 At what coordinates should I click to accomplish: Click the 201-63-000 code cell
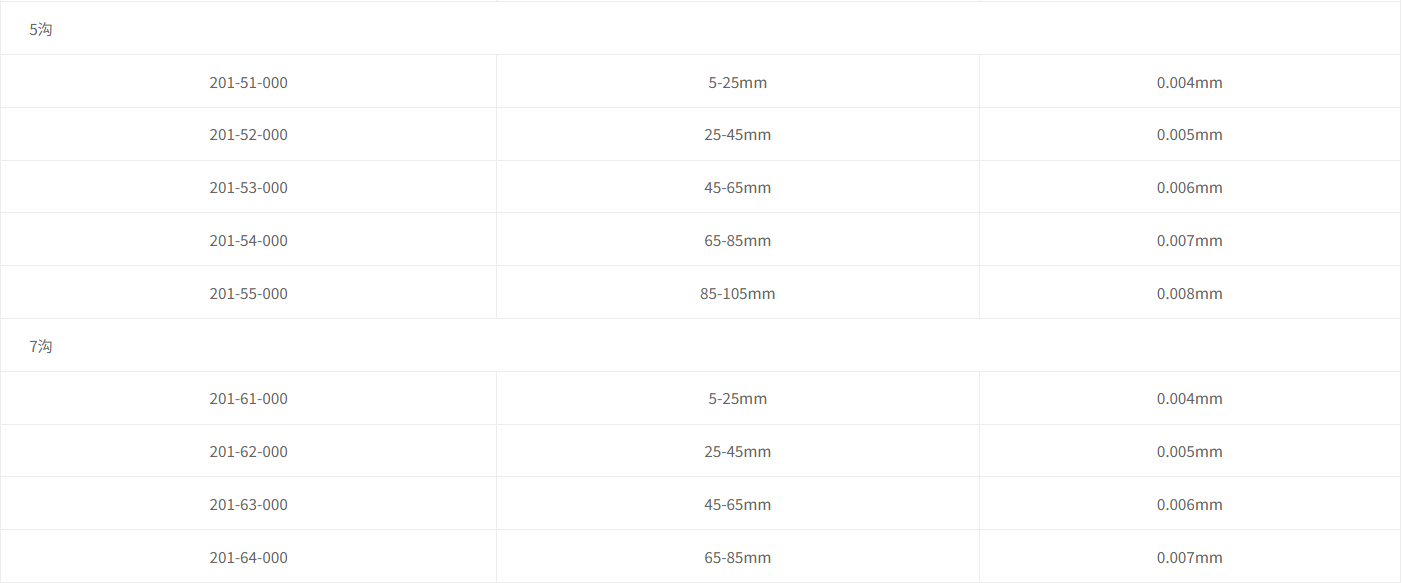(x=248, y=505)
